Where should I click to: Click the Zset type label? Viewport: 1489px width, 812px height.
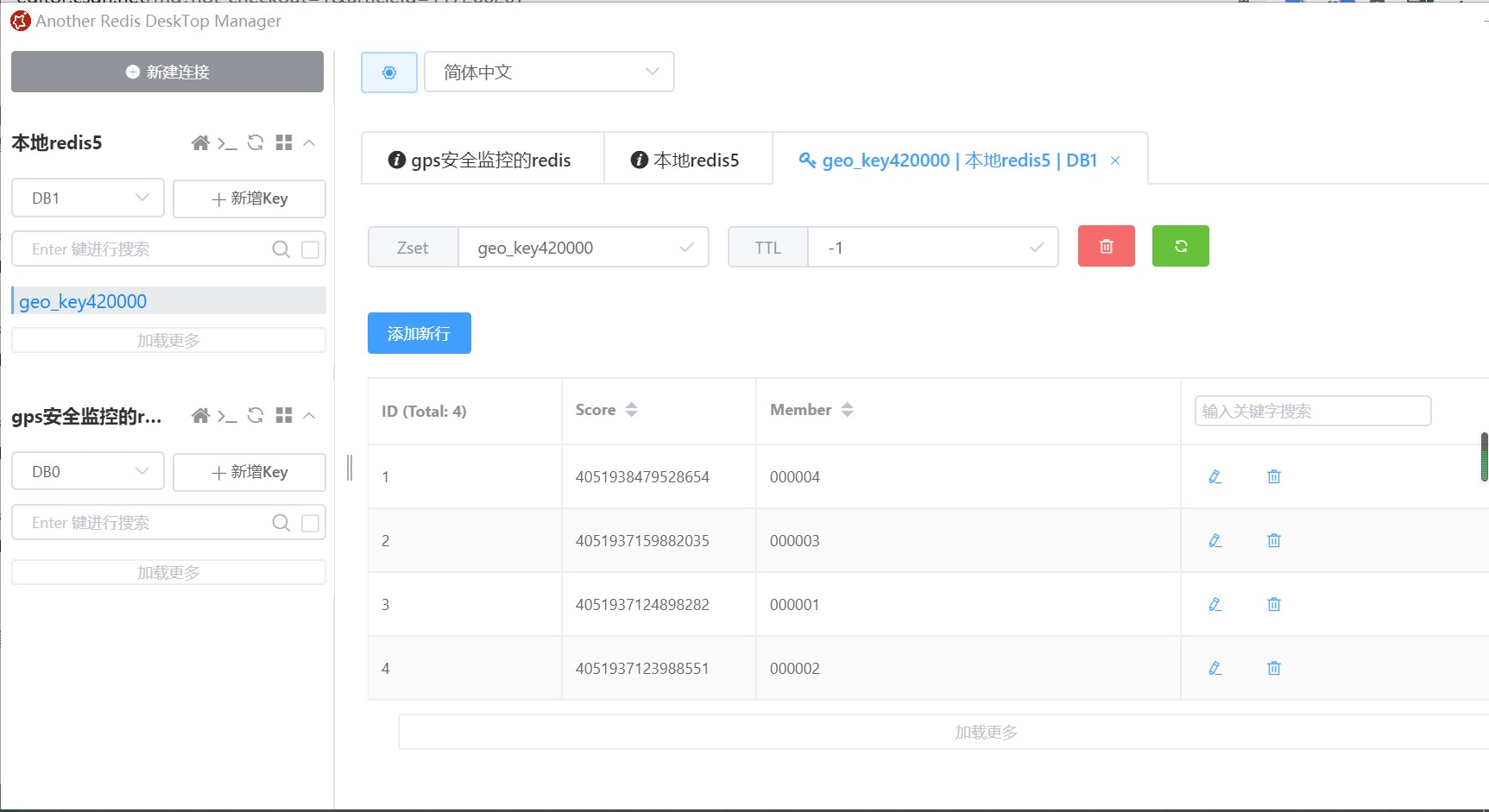point(413,248)
